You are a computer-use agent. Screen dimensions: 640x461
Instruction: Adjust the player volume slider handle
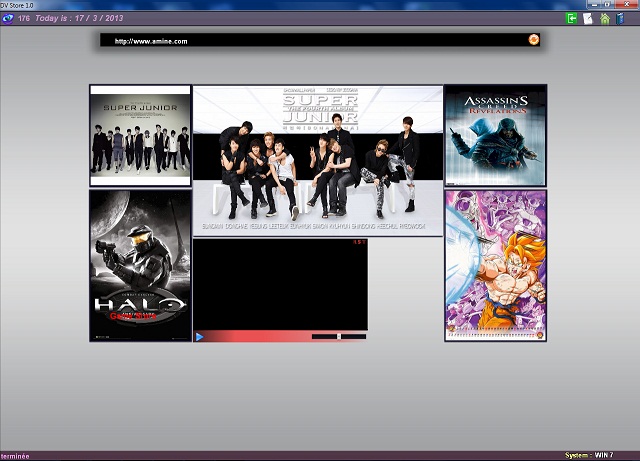click(339, 336)
